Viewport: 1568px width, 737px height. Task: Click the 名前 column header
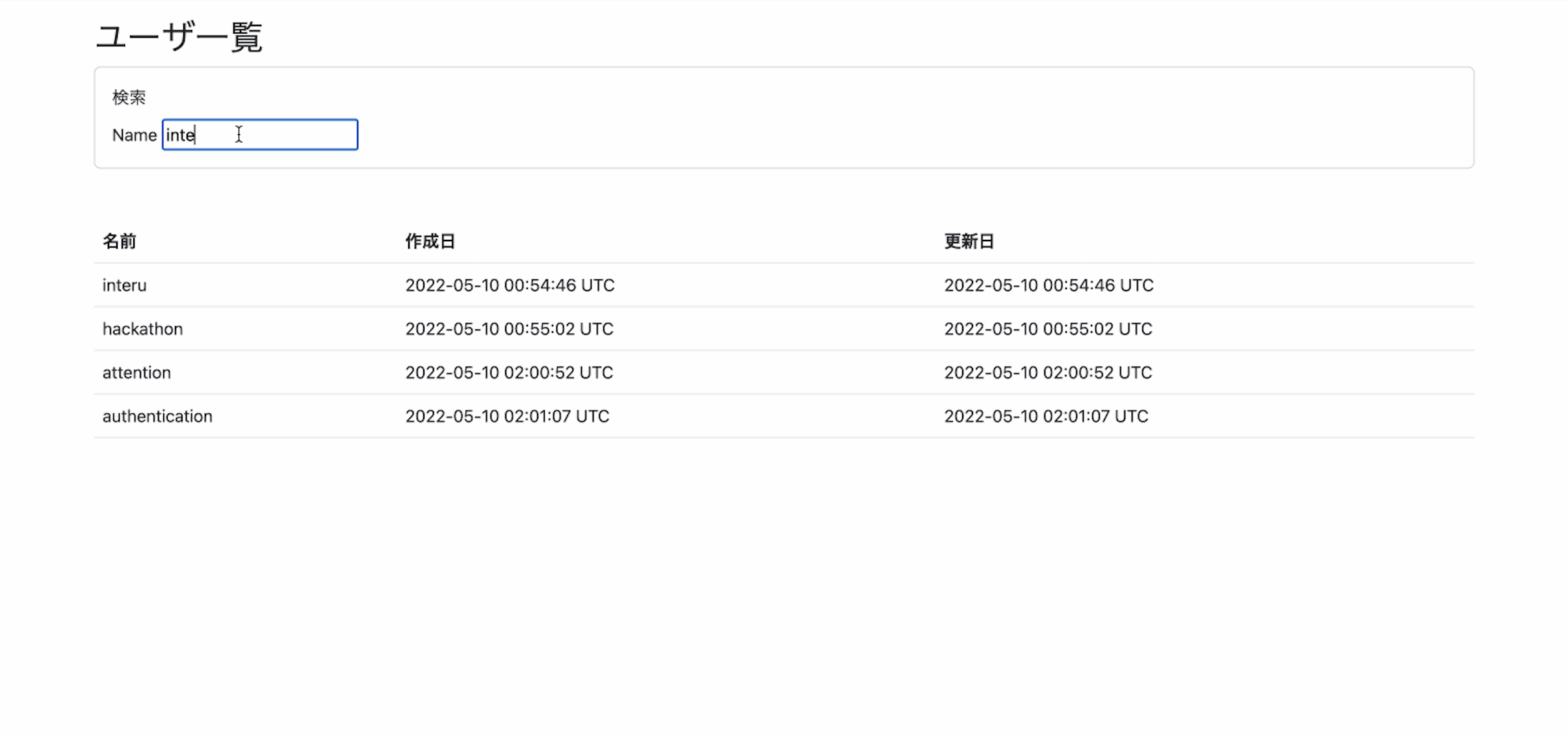[x=119, y=242]
